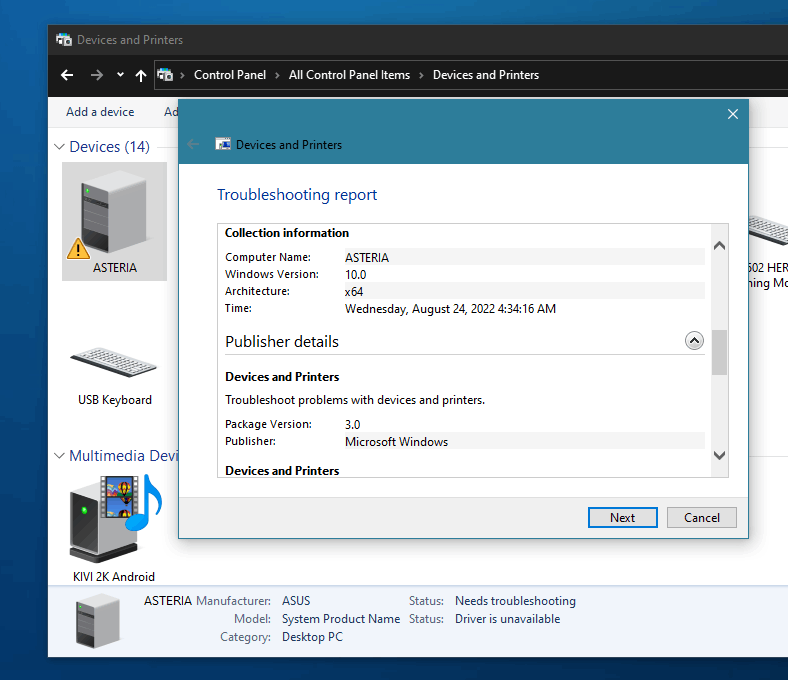Click the report scrollbar down arrow
The height and width of the screenshot is (680, 788).
tap(719, 455)
